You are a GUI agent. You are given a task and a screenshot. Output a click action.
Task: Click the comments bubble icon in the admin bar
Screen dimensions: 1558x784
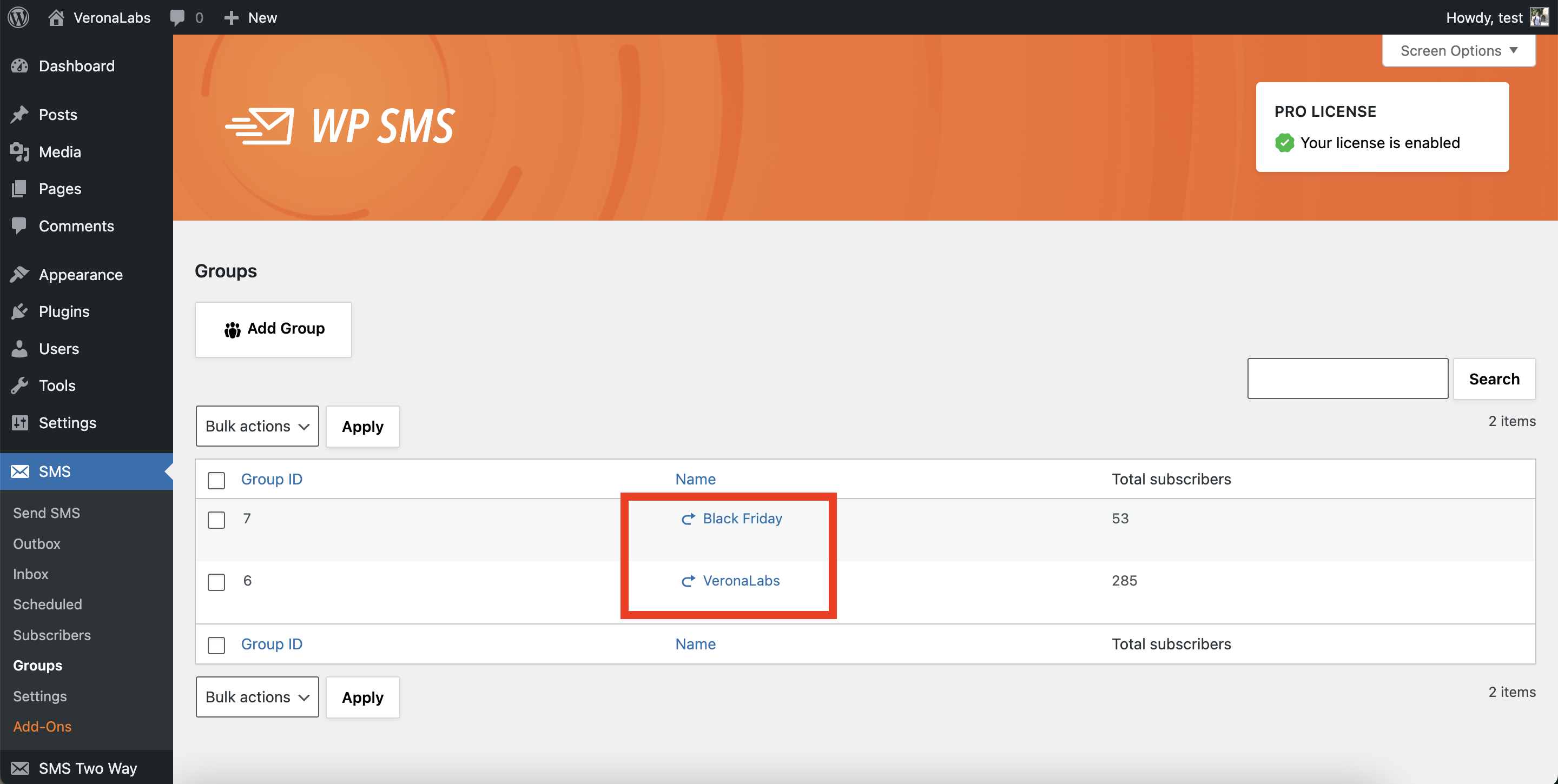[177, 17]
